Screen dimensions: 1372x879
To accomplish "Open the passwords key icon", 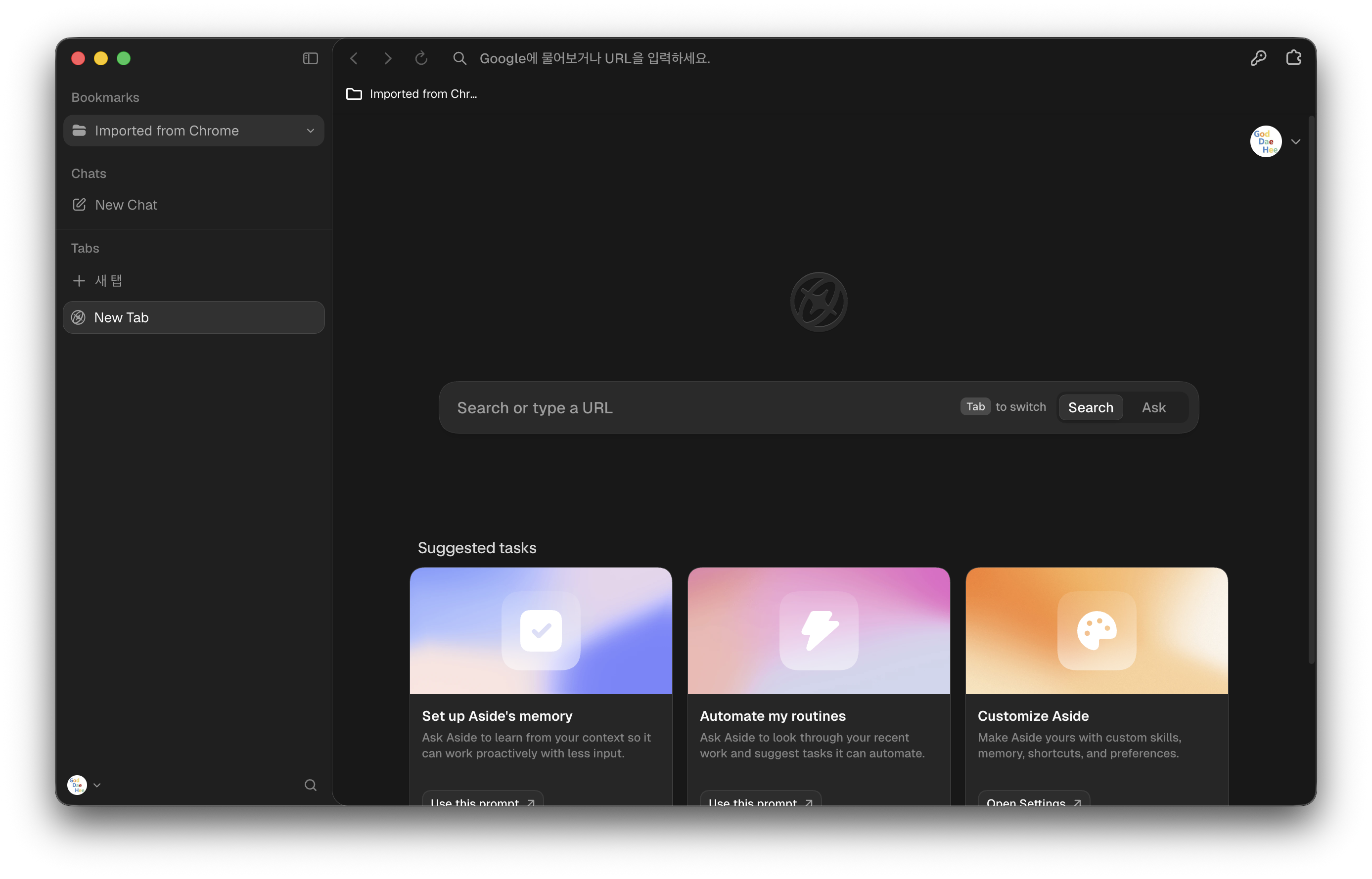I will 1258,58.
